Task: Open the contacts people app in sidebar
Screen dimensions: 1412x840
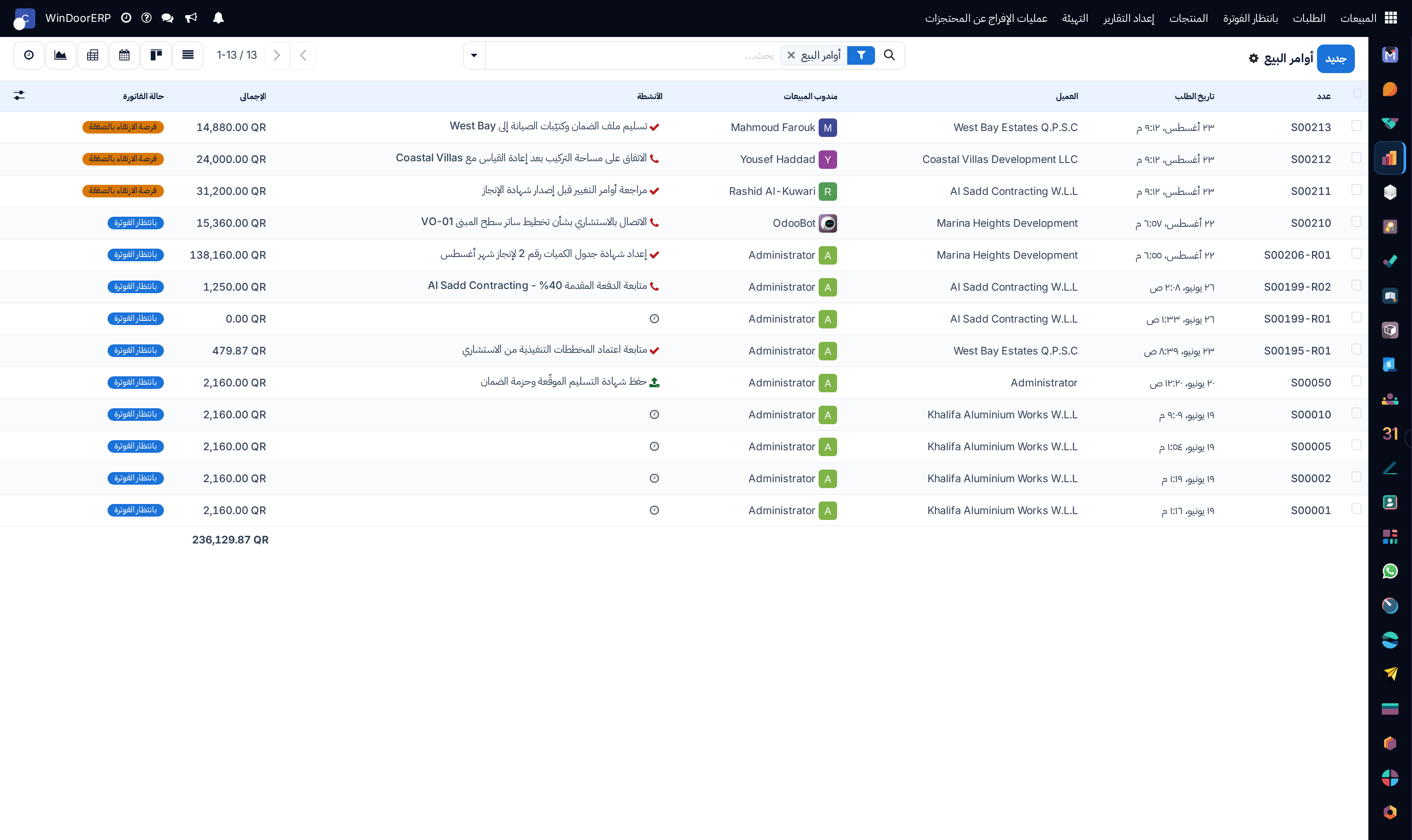Action: (1390, 399)
